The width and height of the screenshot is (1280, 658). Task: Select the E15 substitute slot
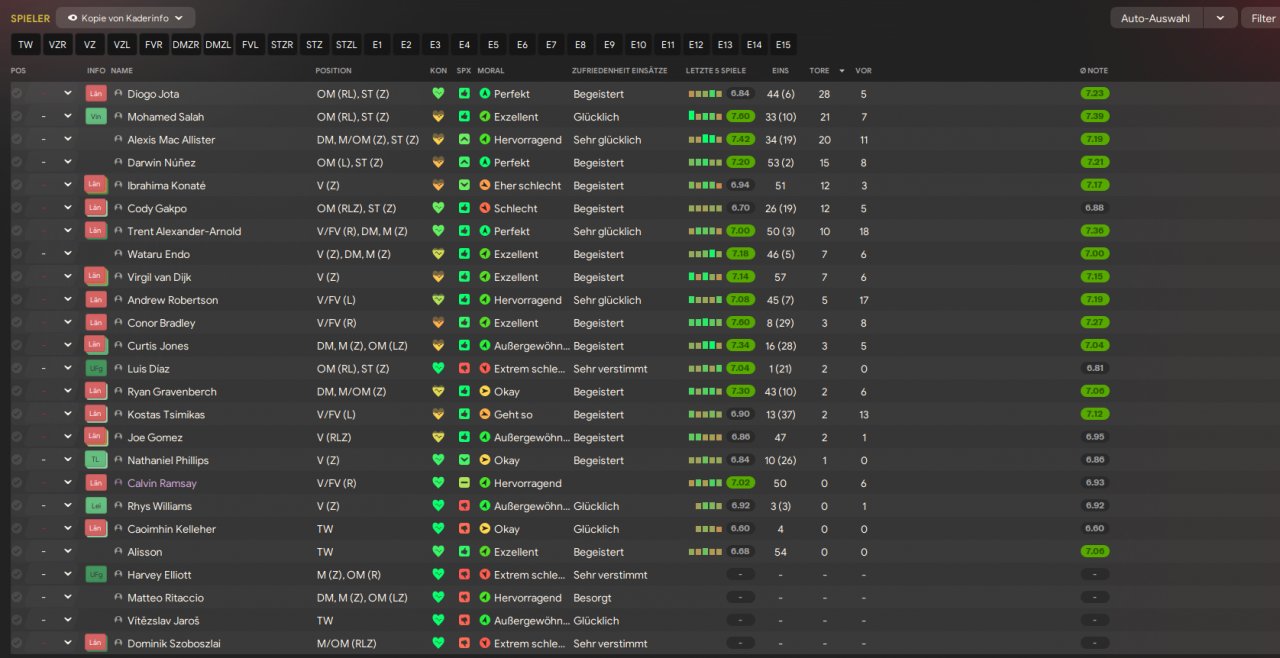(x=783, y=45)
